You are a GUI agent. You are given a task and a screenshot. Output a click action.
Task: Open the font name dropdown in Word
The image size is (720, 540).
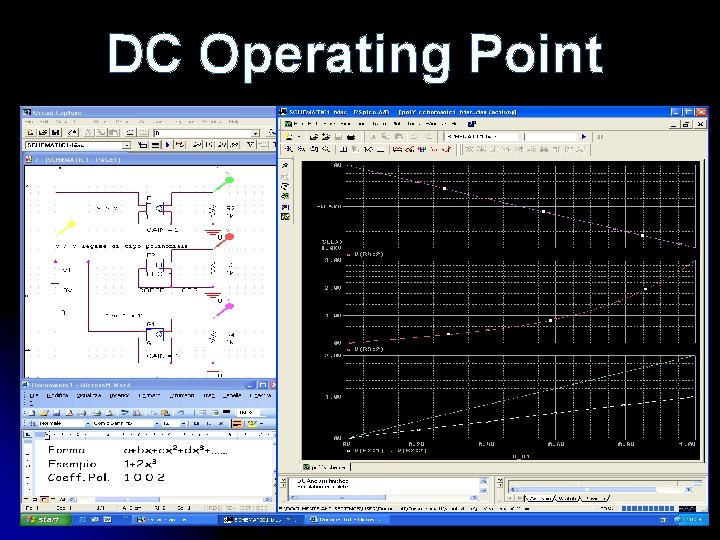(157, 423)
